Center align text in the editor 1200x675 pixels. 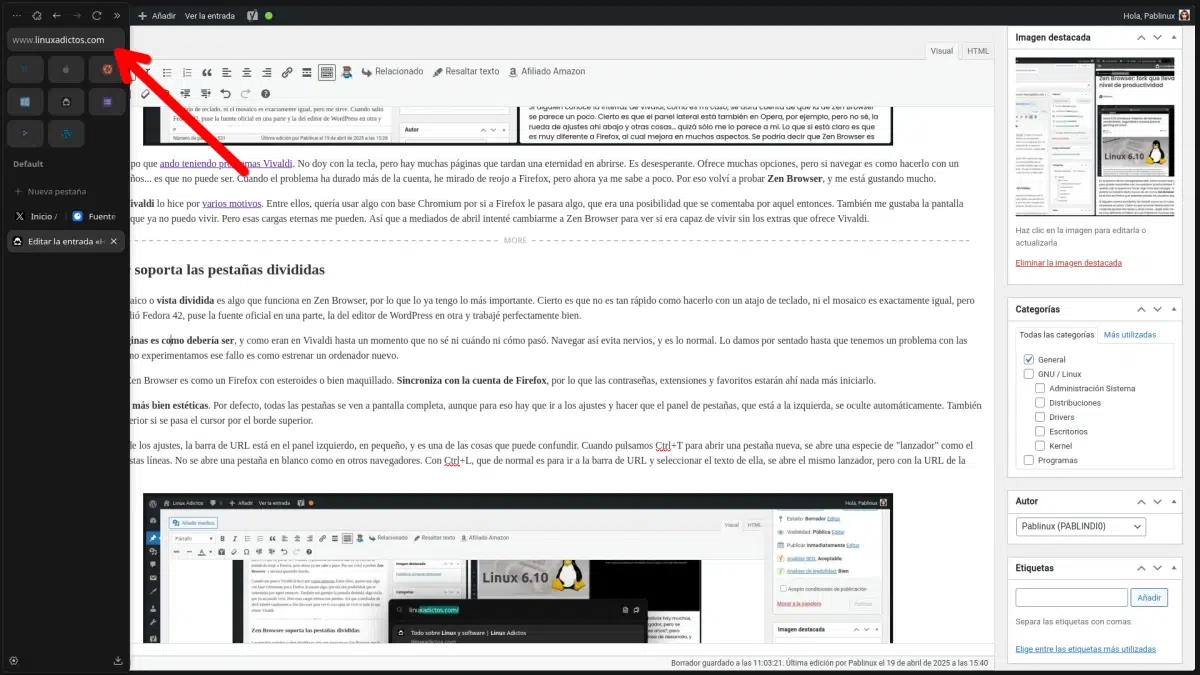pyautogui.click(x=247, y=73)
